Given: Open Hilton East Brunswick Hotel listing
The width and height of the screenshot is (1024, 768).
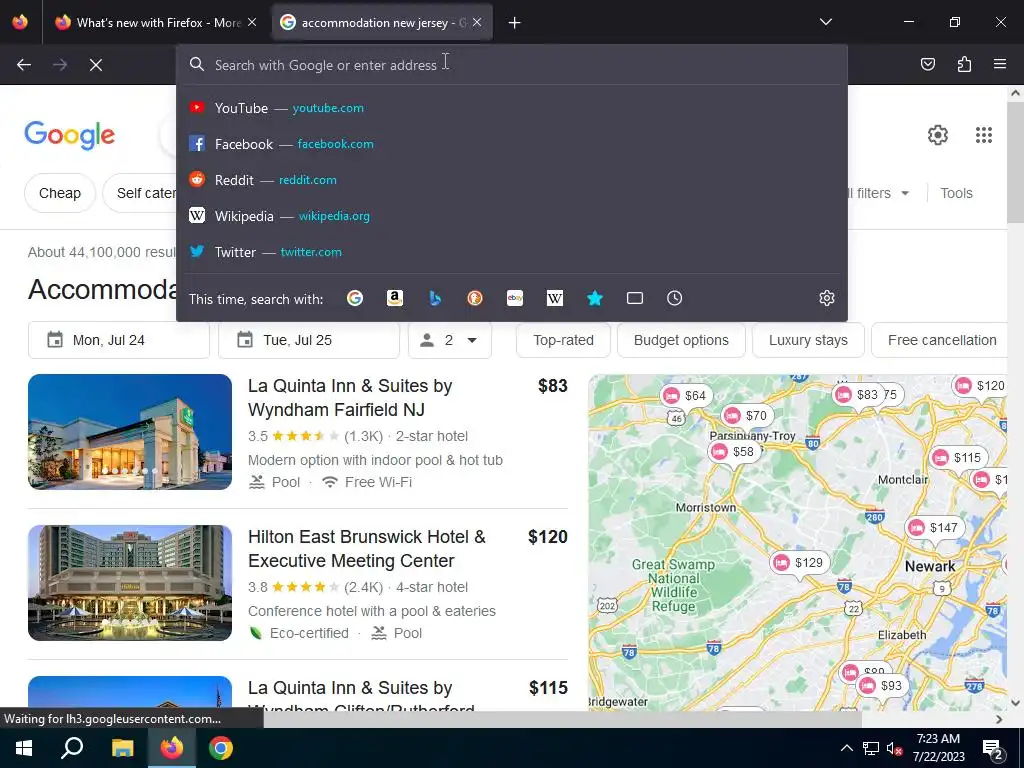Looking at the screenshot, I should 366,549.
